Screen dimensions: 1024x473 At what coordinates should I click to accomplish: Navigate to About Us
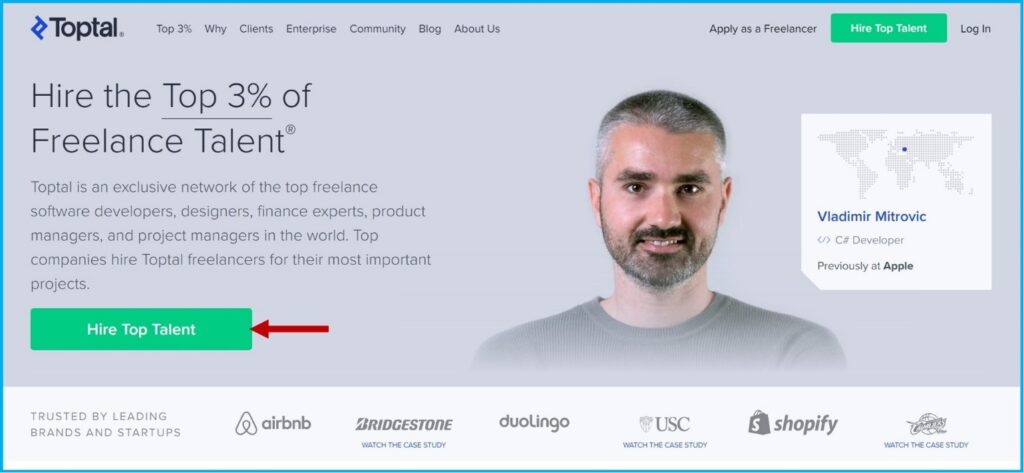point(477,29)
